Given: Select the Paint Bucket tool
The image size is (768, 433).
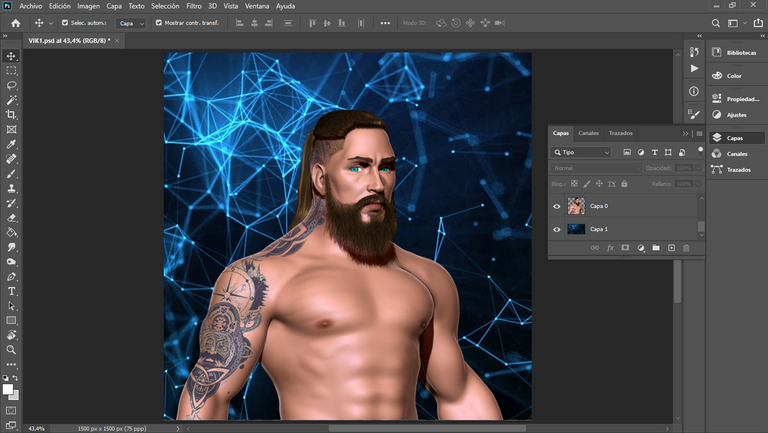Looking at the screenshot, I should click(x=11, y=232).
